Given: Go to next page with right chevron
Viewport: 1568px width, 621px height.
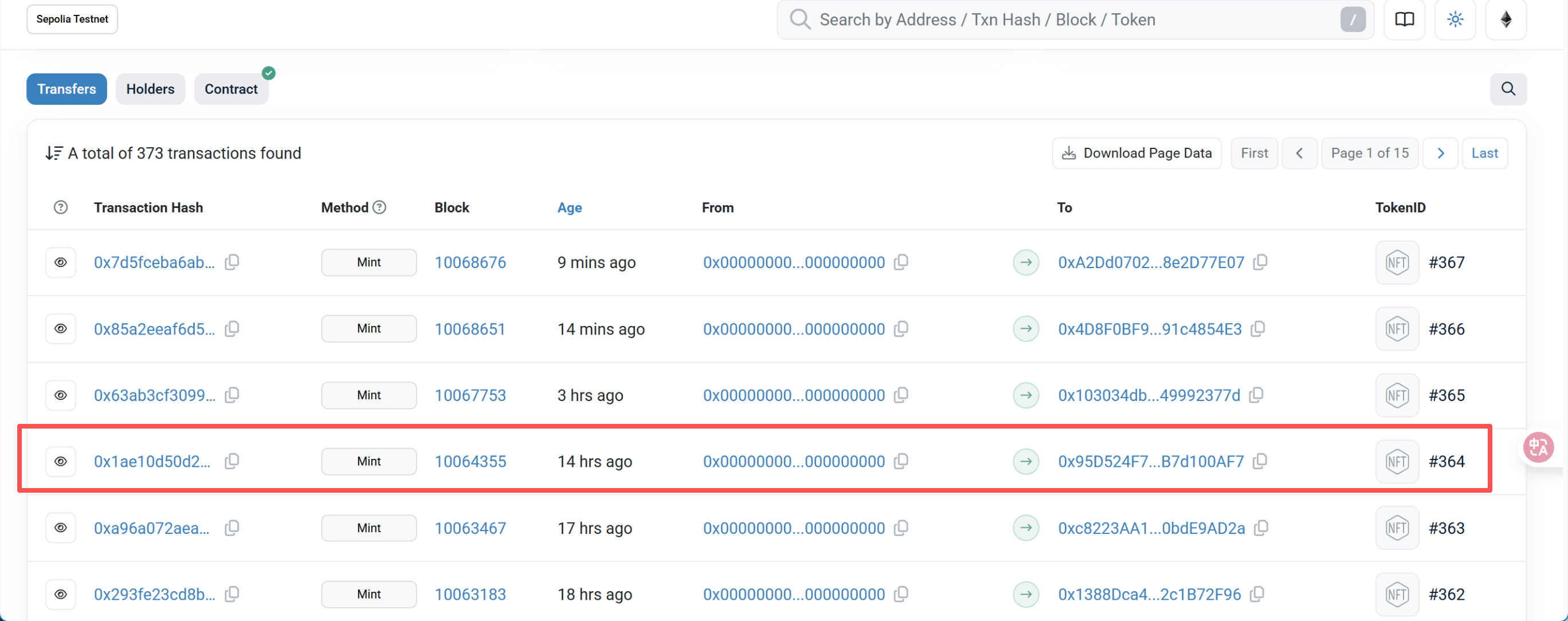Looking at the screenshot, I should point(1440,154).
